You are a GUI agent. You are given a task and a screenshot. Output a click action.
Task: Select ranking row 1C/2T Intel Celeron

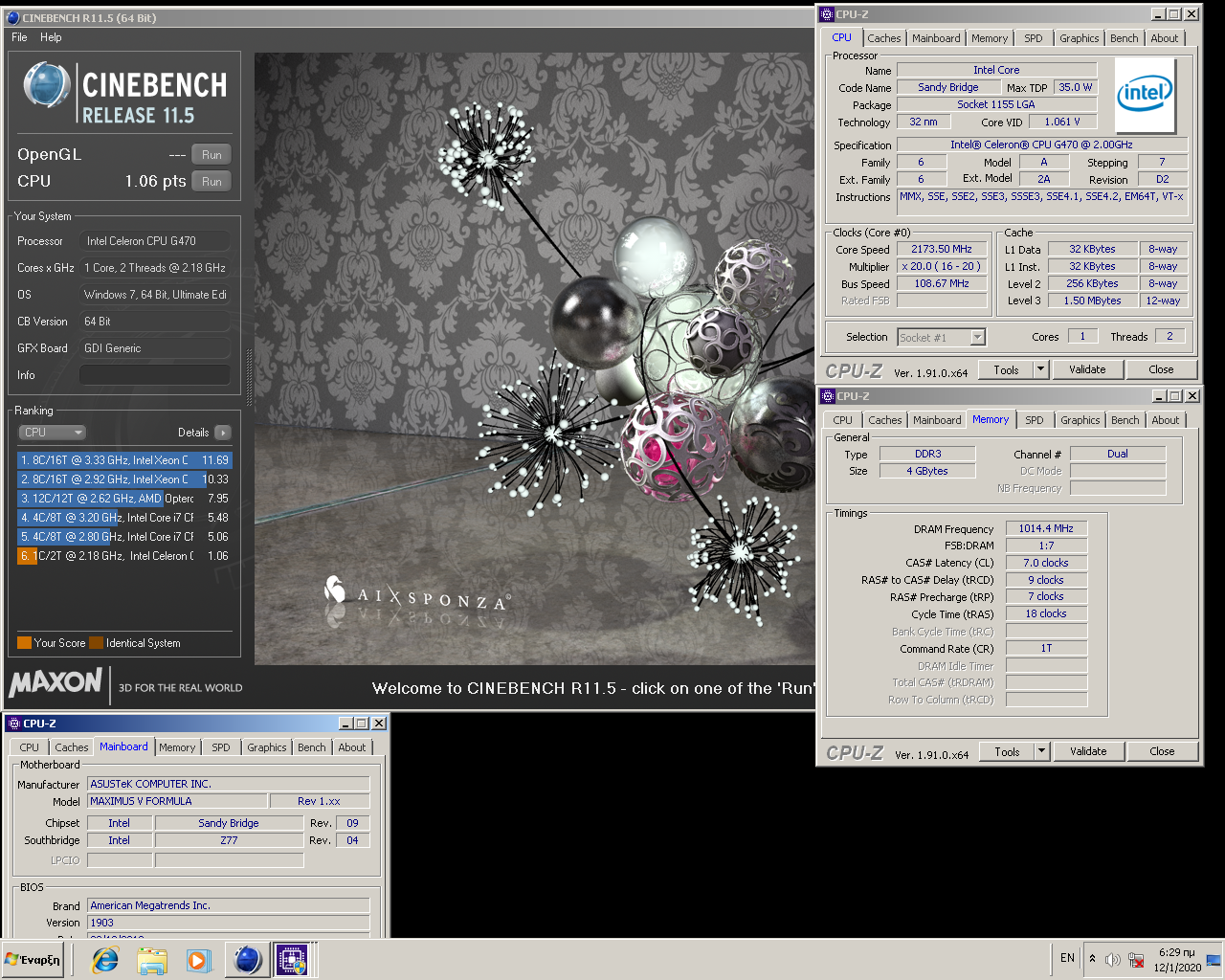click(x=124, y=556)
